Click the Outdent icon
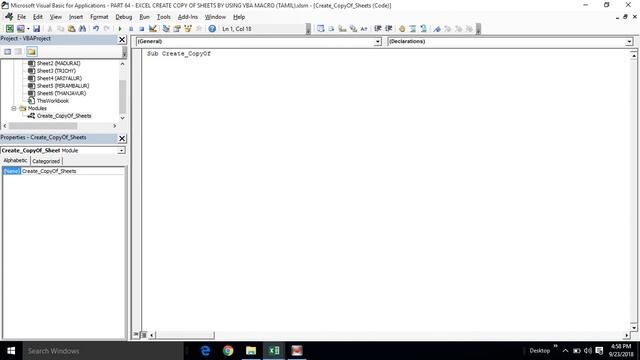This screenshot has width=640, height=360. click(x=389, y=29)
